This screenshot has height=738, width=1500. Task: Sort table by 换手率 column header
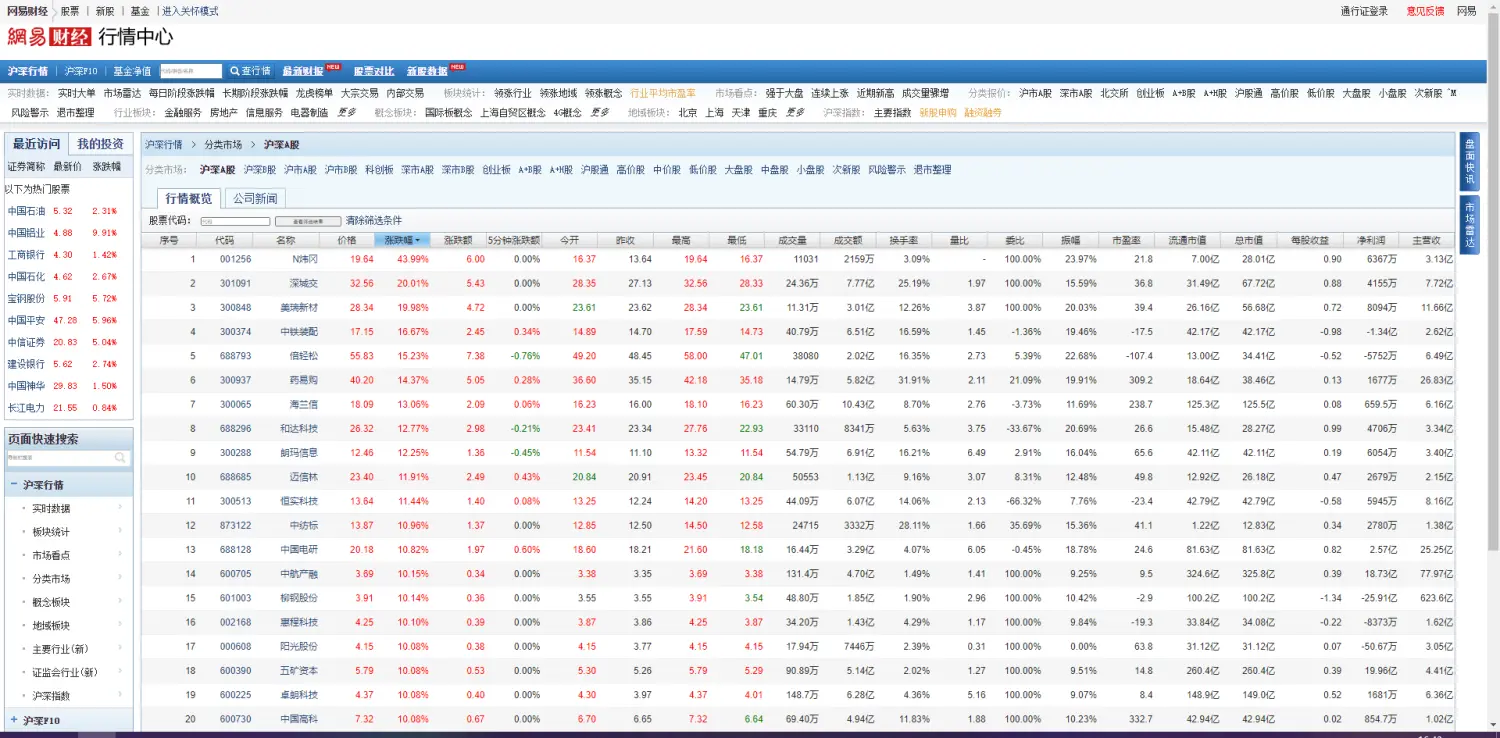click(904, 240)
